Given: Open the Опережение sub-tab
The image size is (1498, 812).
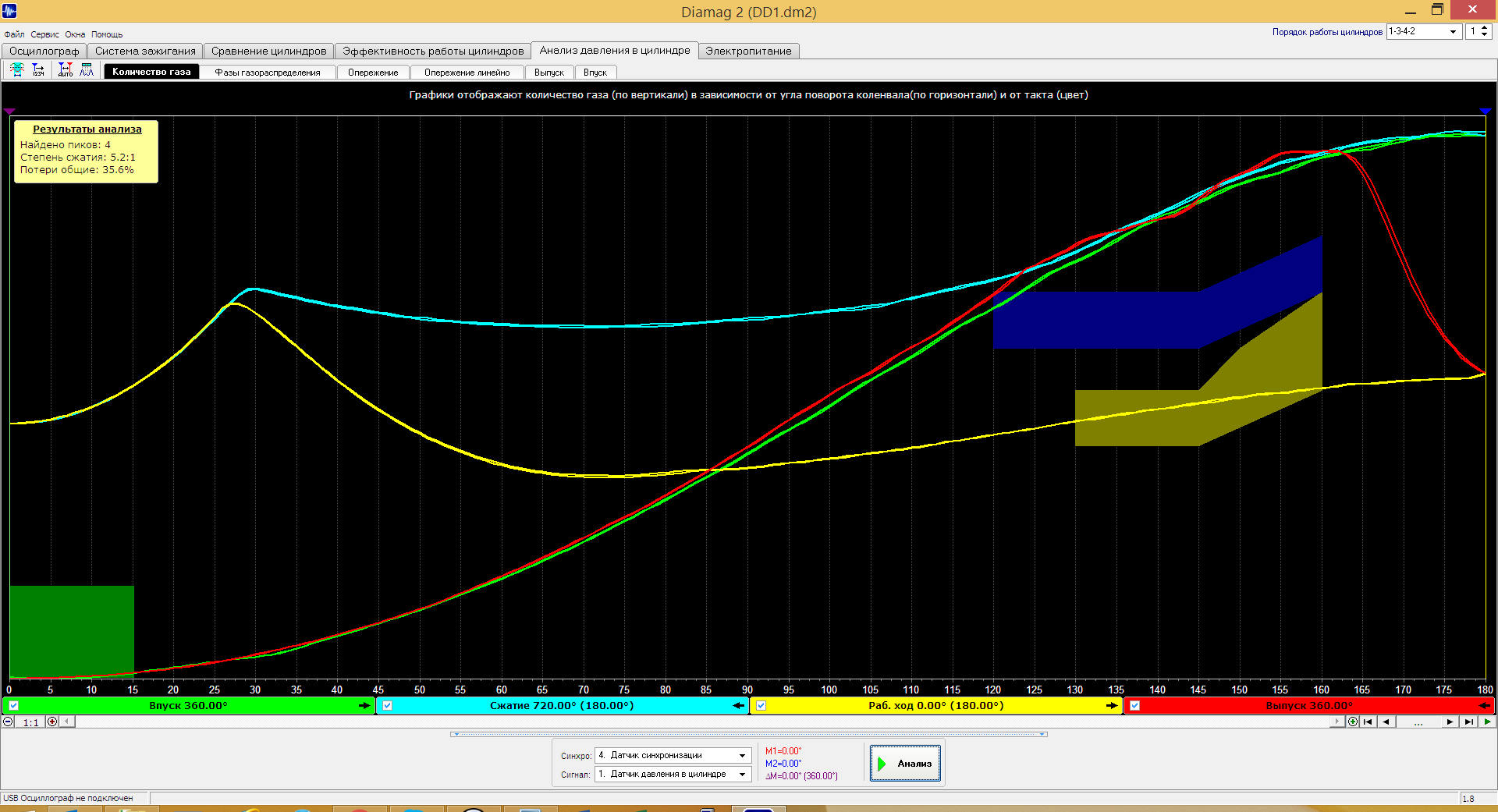Looking at the screenshot, I should (373, 72).
